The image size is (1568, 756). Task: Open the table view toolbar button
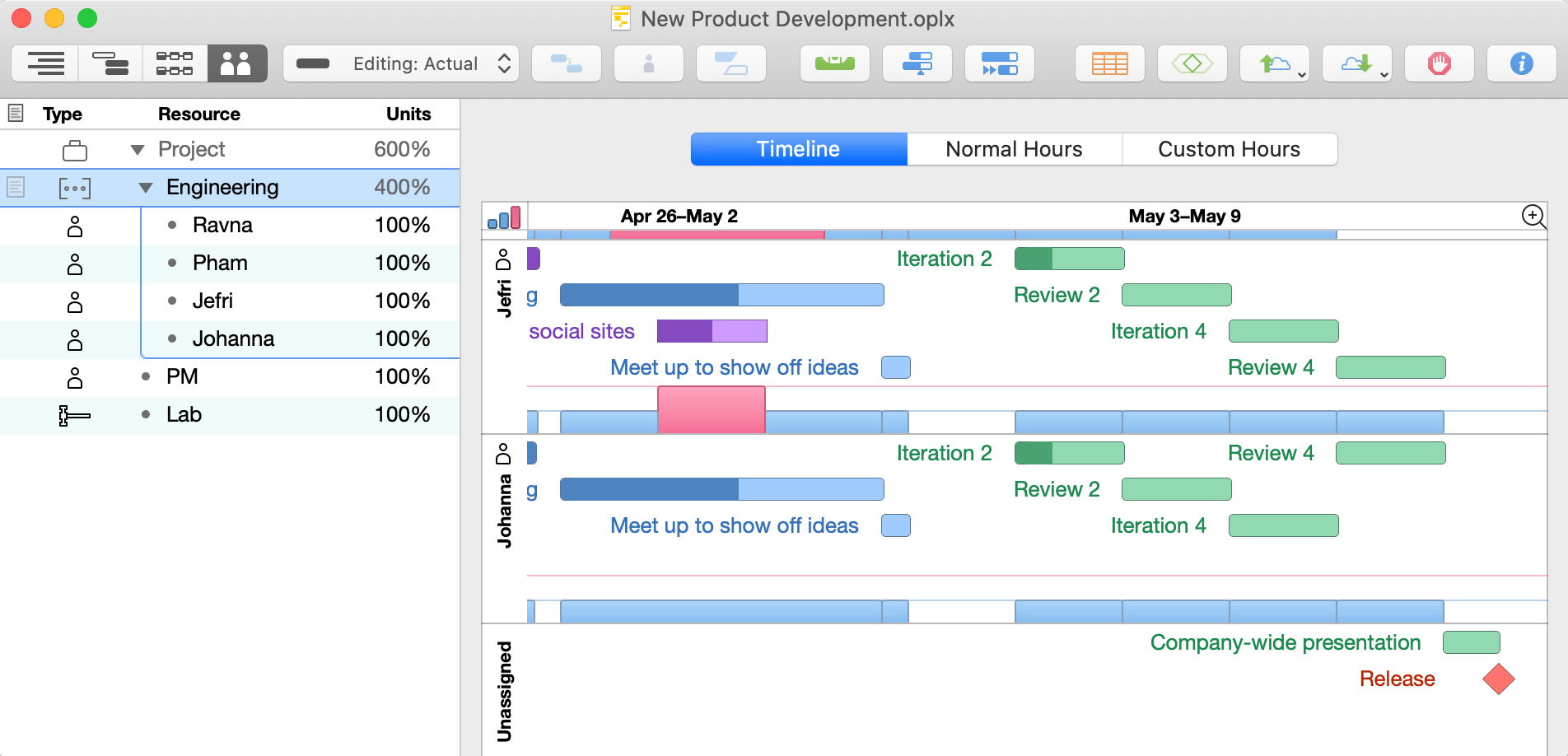pos(1110,63)
